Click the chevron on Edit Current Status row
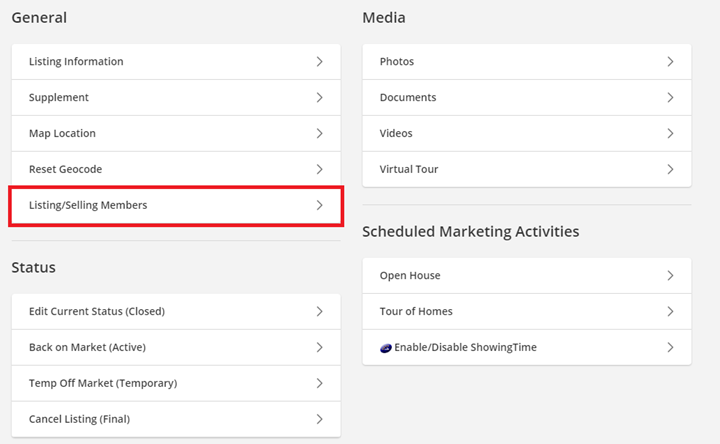This screenshot has height=444, width=720. 320,311
